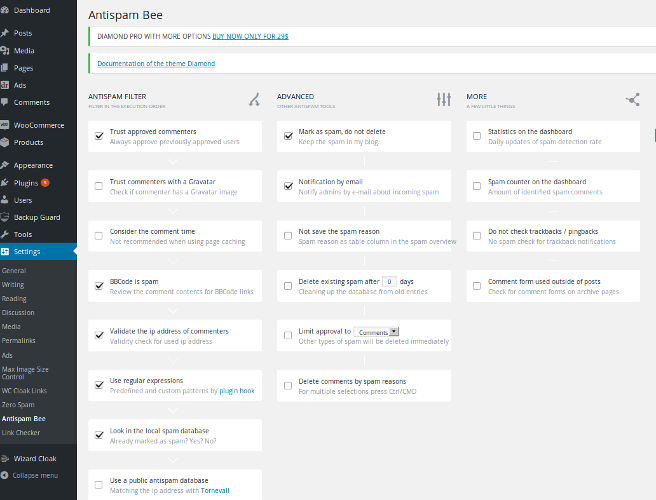Click the WooCommerce menu label
The image size is (656, 500).
pos(39,125)
